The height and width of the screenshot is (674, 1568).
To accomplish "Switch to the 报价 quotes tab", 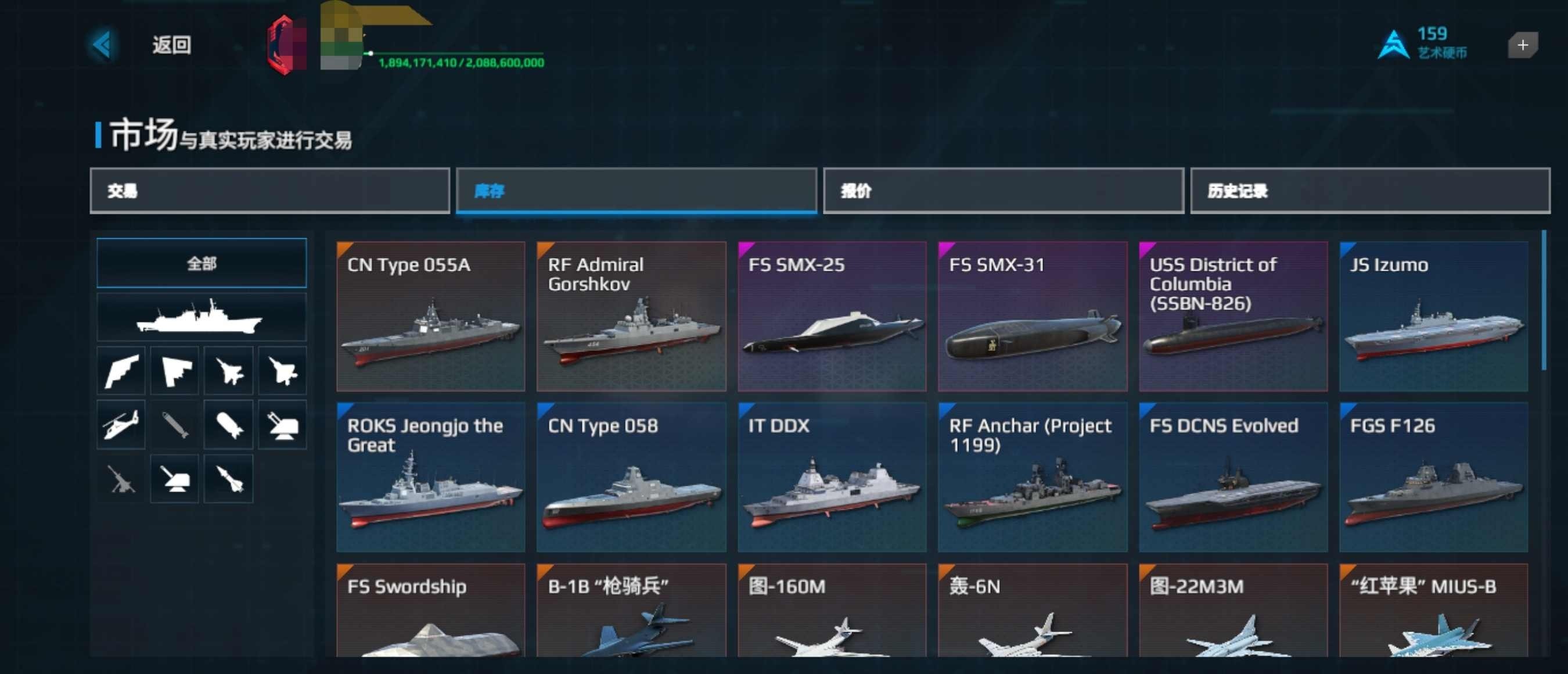I will [x=1003, y=191].
